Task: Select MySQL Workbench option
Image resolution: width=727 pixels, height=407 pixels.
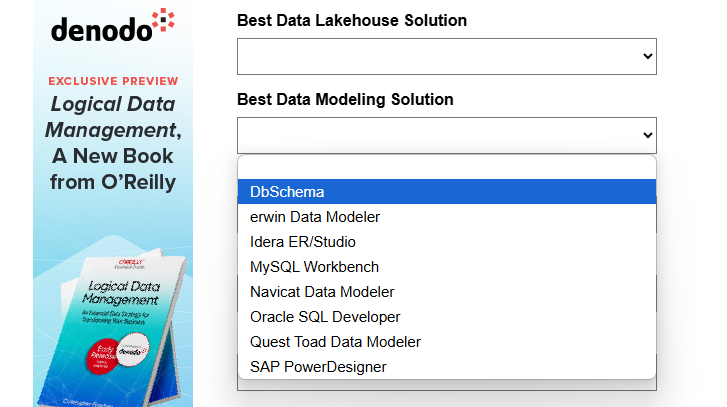Action: tap(446, 267)
